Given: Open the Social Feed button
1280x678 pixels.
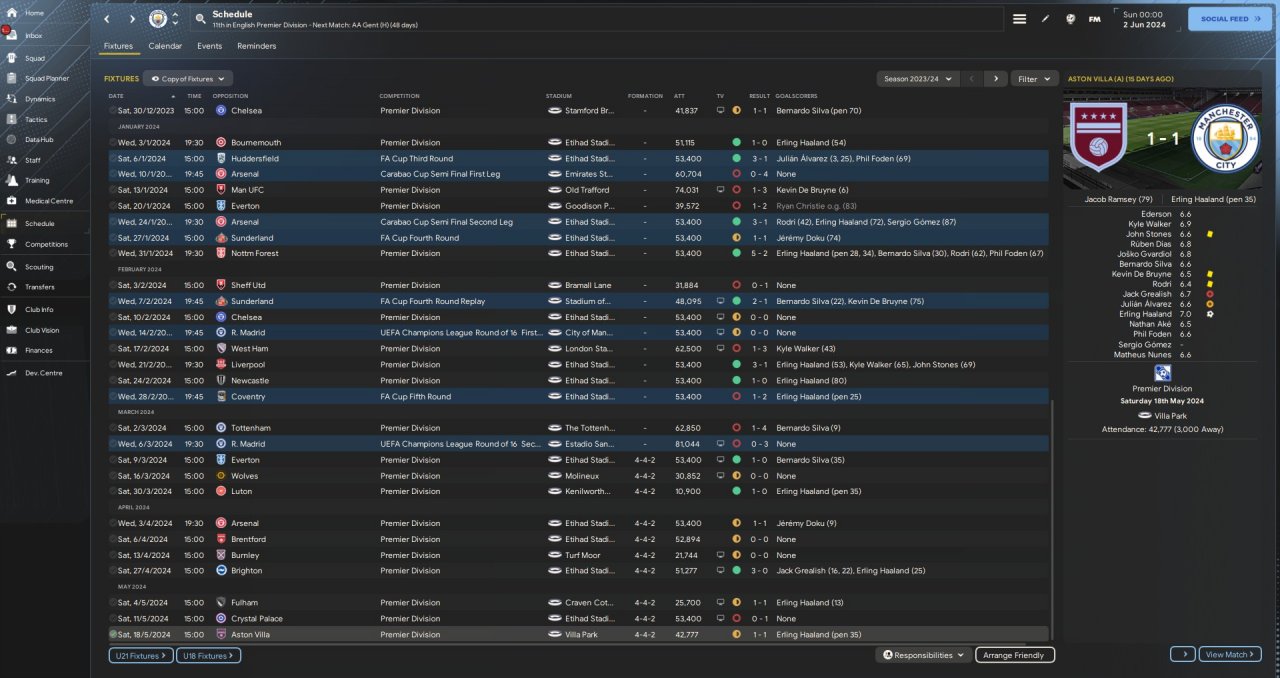Looking at the screenshot, I should click(1231, 19).
